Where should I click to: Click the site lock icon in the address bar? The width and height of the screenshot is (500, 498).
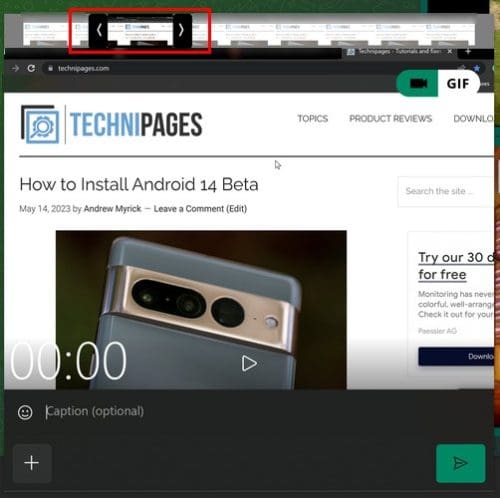coord(50,68)
